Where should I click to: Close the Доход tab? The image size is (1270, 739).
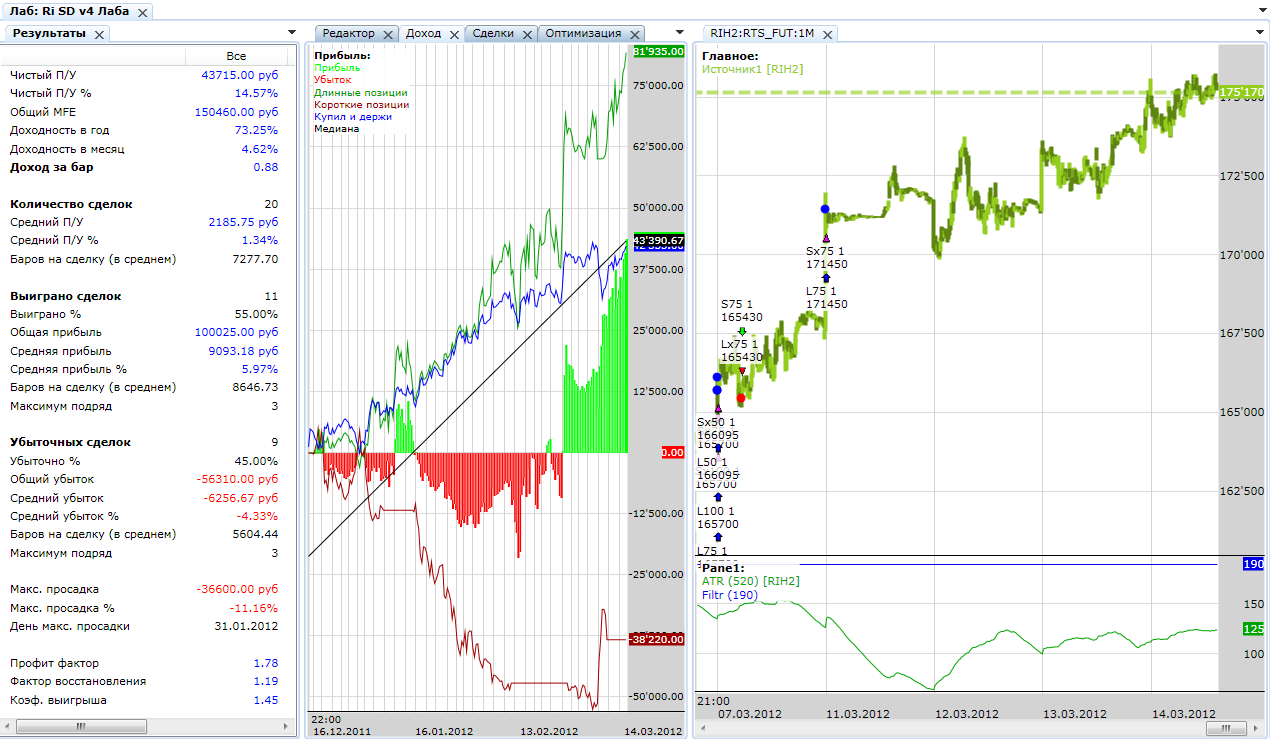tap(454, 34)
